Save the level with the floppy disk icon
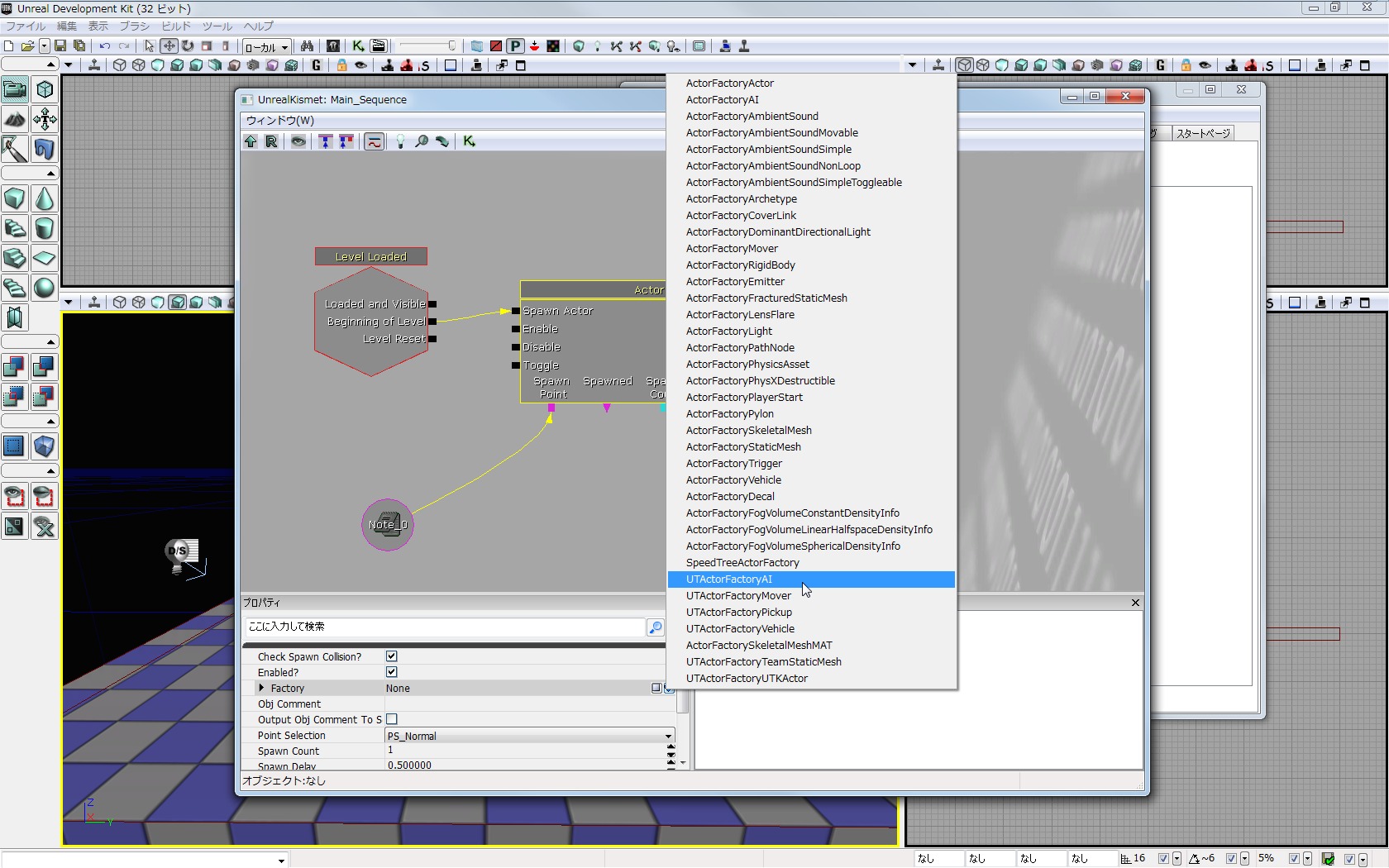This screenshot has width=1389, height=868. point(60,46)
